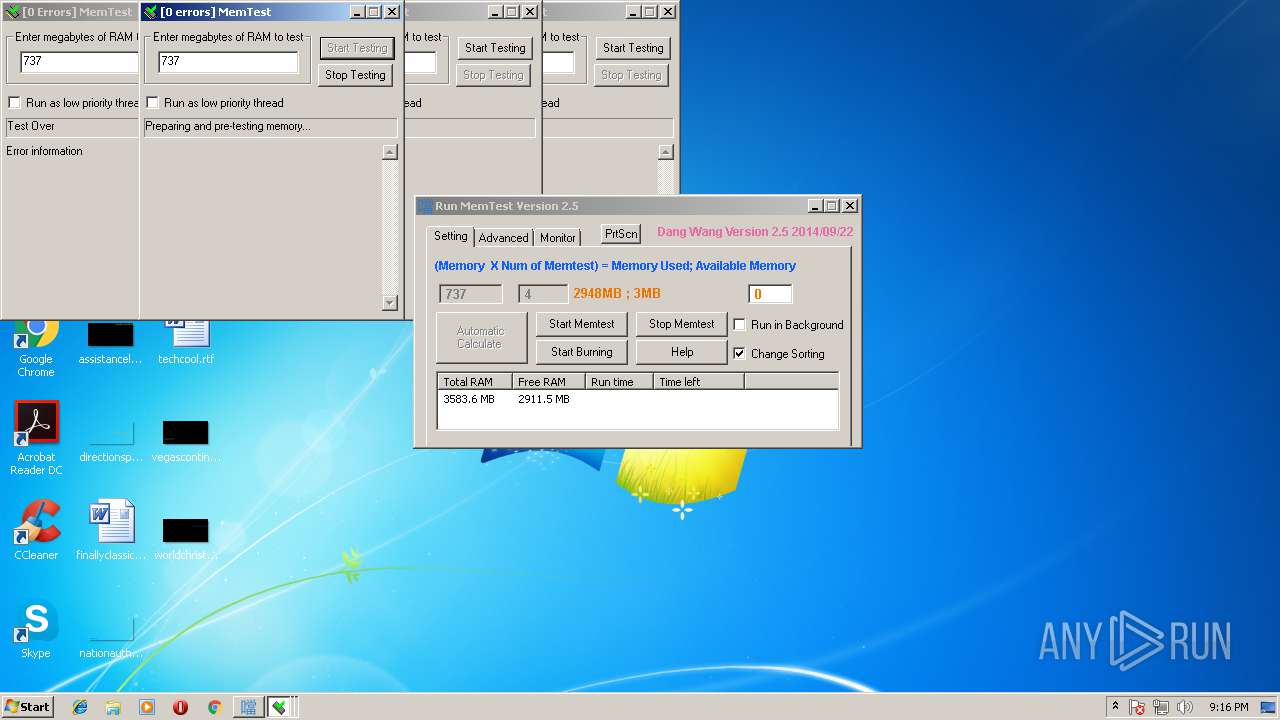
Task: Focus RAM megabytes field in active MemTest
Action: click(x=228, y=61)
